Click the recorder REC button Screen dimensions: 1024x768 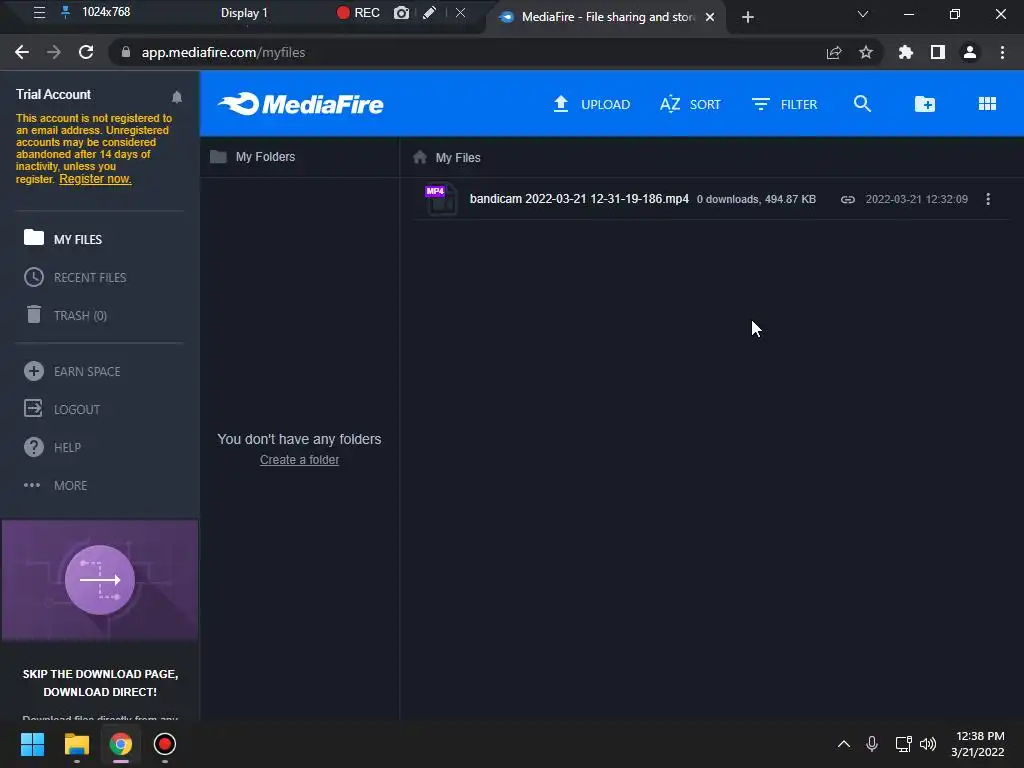(358, 12)
